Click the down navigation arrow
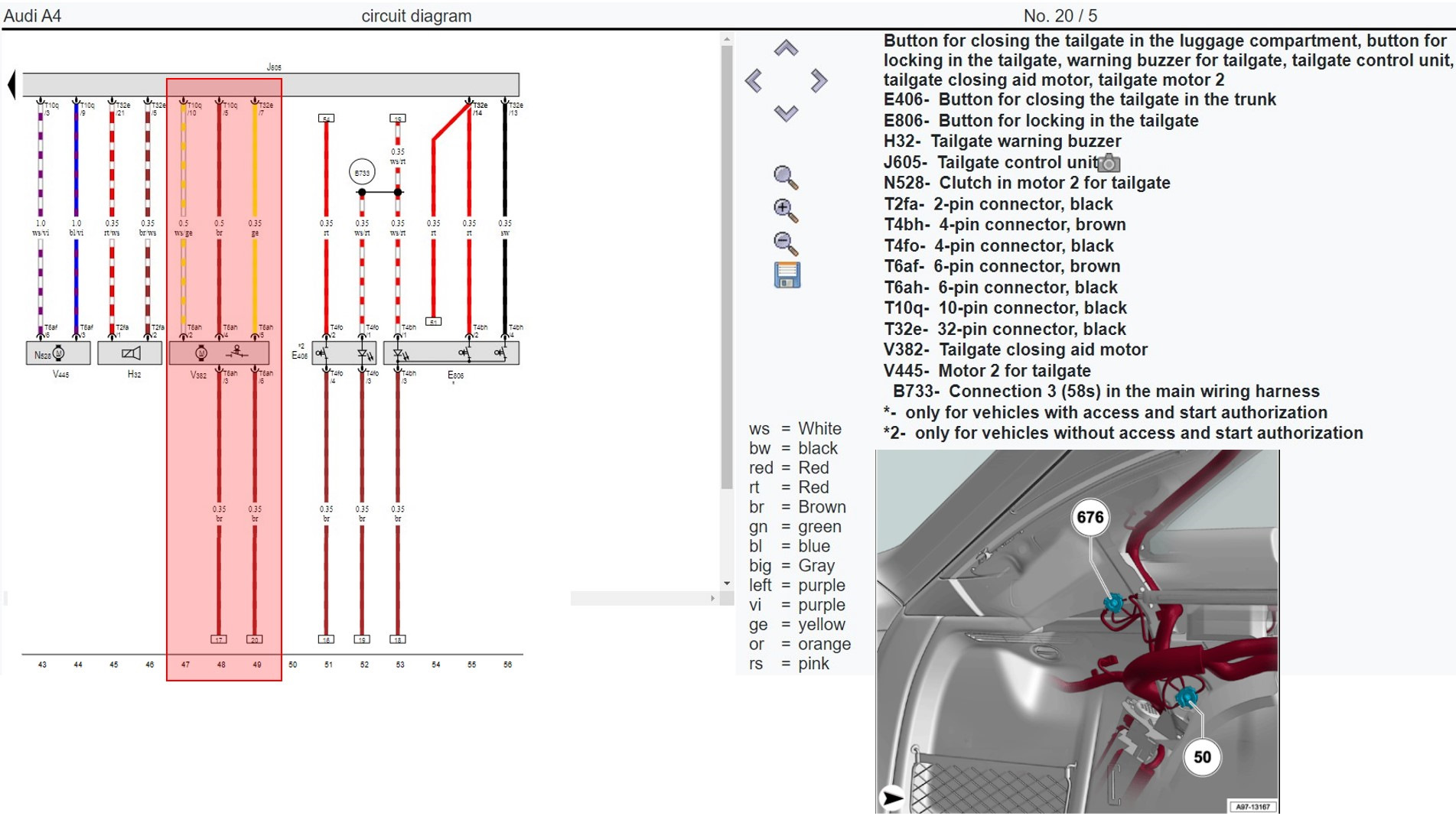1456x816 pixels. [x=786, y=113]
